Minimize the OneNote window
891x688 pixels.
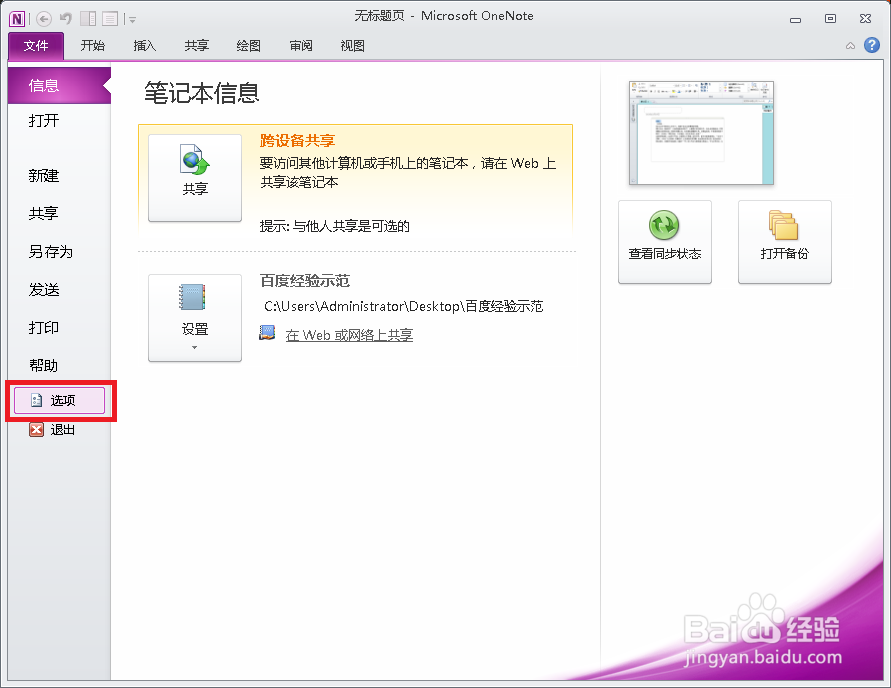796,20
